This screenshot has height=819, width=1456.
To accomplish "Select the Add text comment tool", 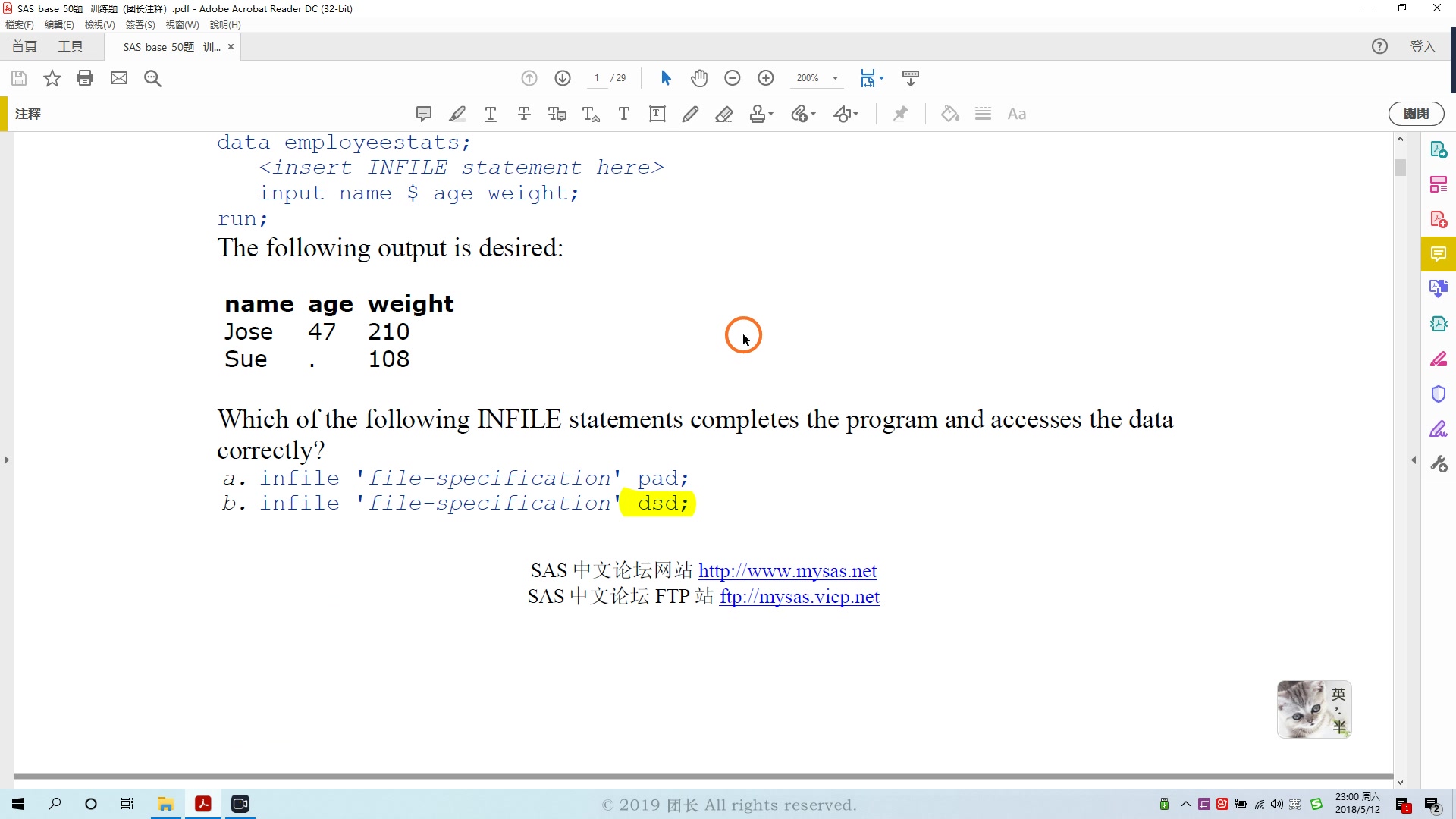I will tap(624, 114).
